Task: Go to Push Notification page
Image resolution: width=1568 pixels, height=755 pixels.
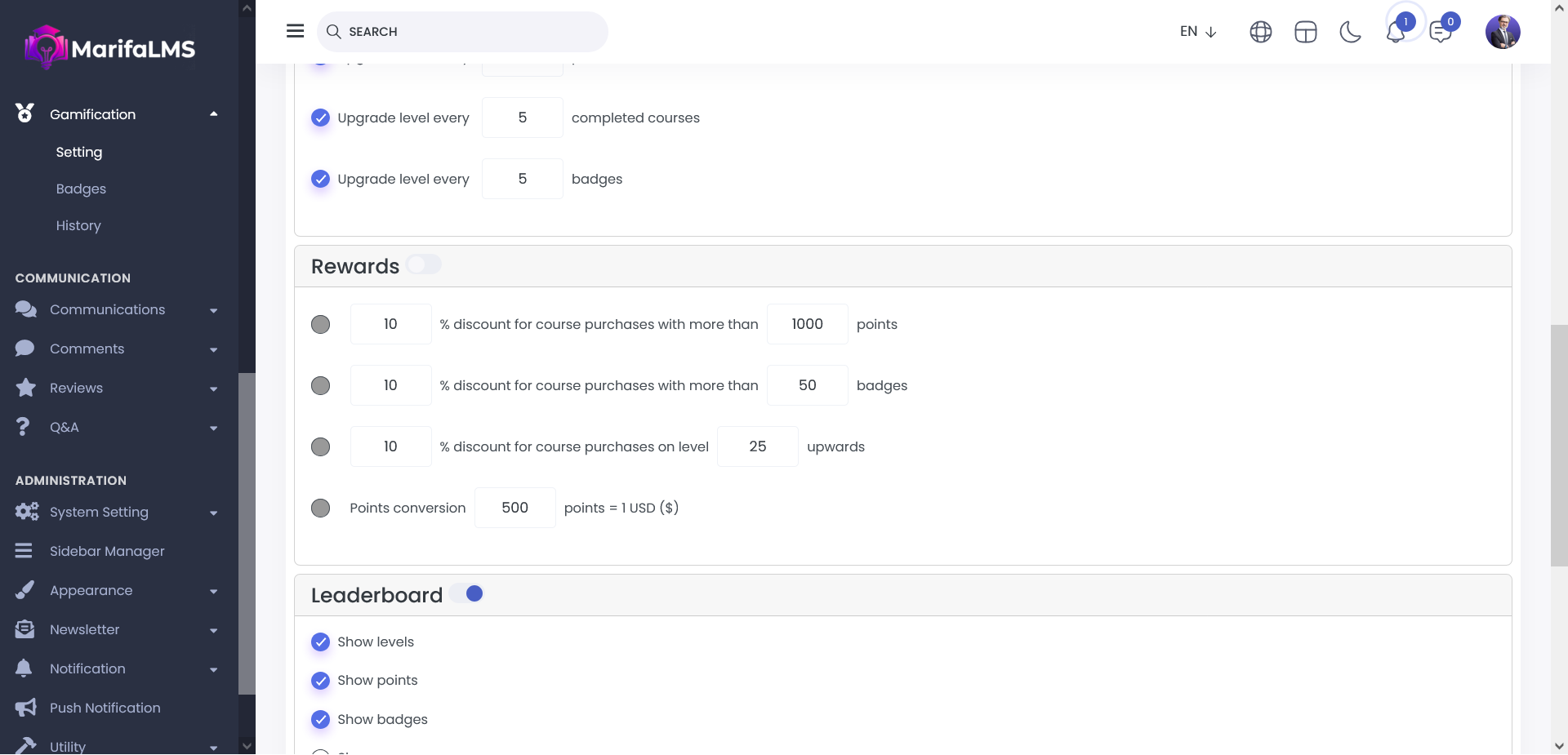Action: click(x=105, y=708)
